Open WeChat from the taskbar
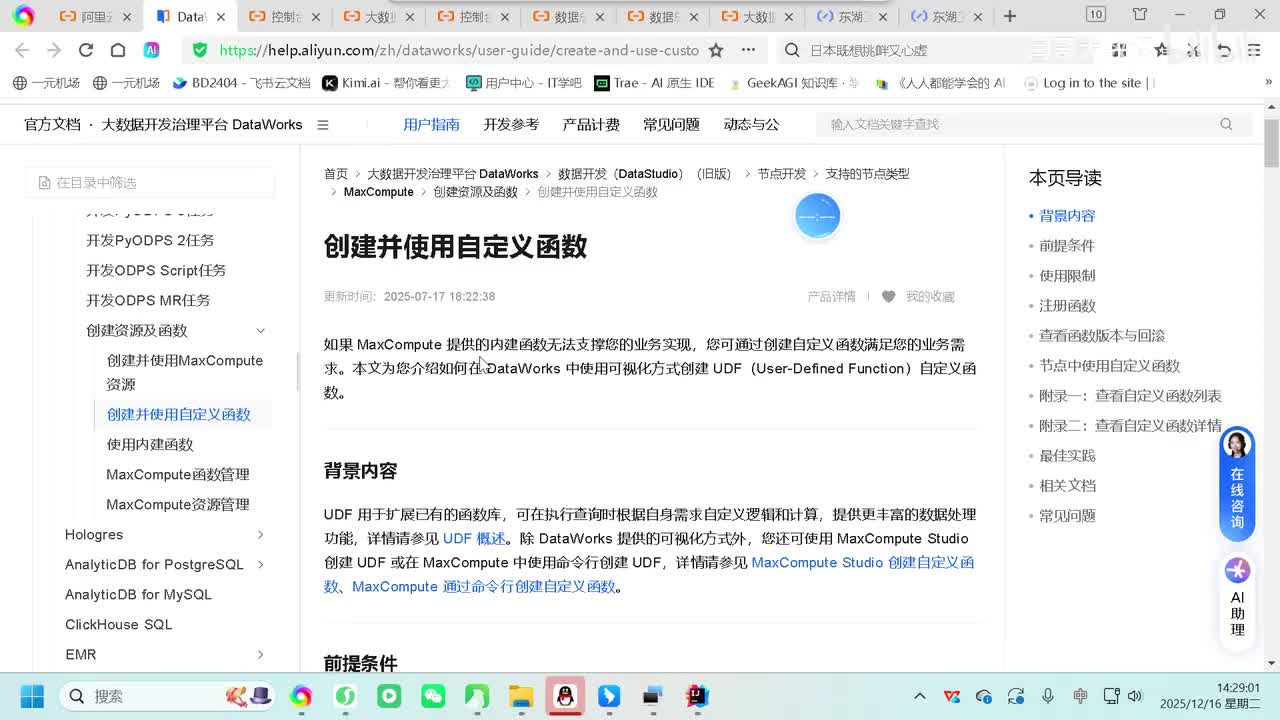This screenshot has height=720, width=1280. [x=433, y=696]
